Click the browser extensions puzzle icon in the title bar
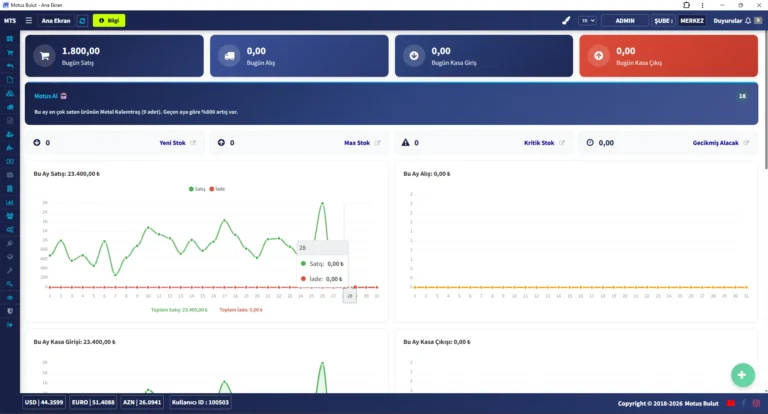Image resolution: width=768 pixels, height=414 pixels. (x=687, y=5)
